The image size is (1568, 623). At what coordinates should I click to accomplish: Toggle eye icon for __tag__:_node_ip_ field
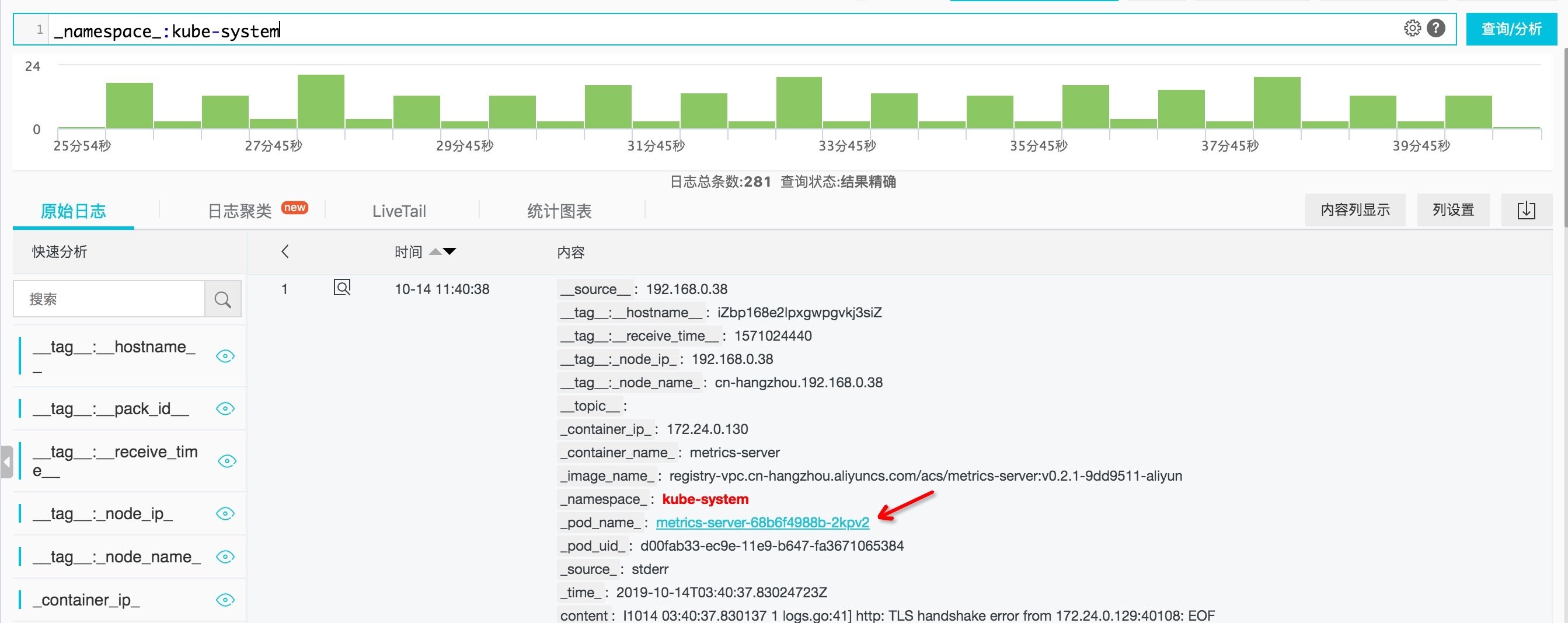(225, 513)
